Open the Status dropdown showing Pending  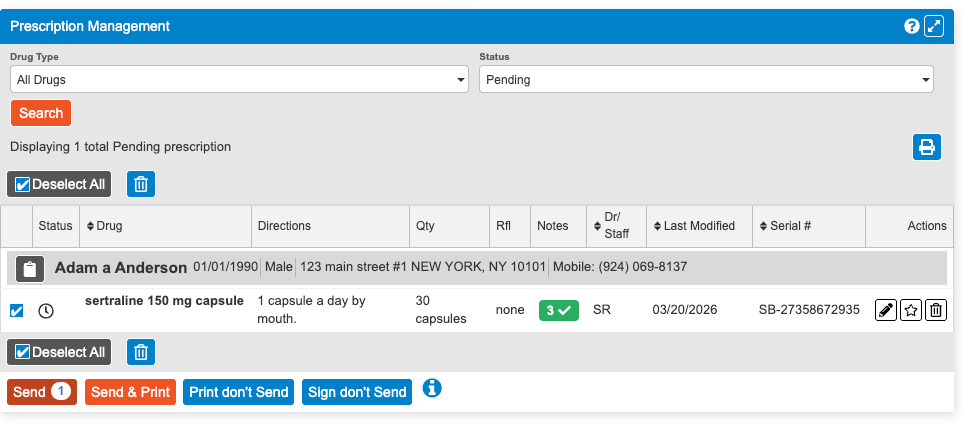point(706,79)
